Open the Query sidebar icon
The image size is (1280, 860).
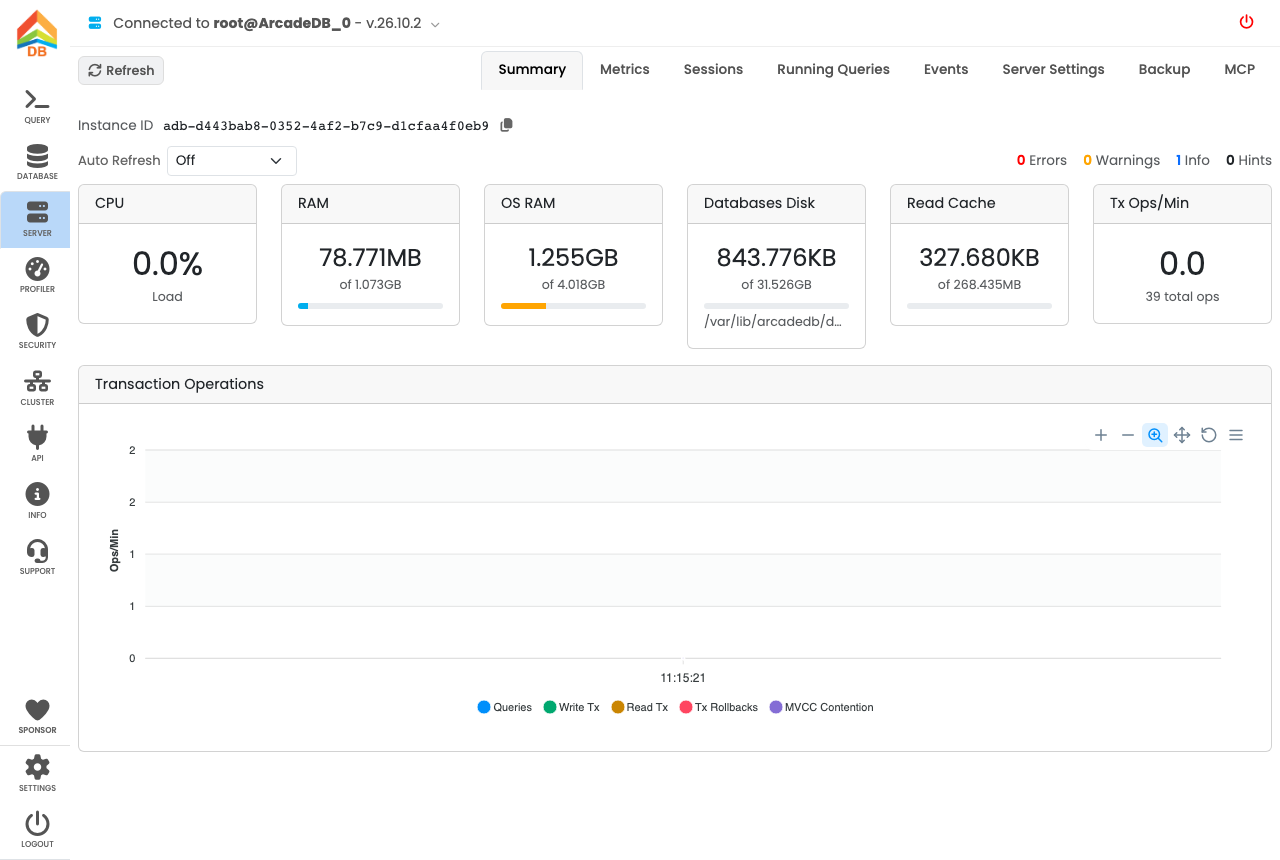pos(37,106)
